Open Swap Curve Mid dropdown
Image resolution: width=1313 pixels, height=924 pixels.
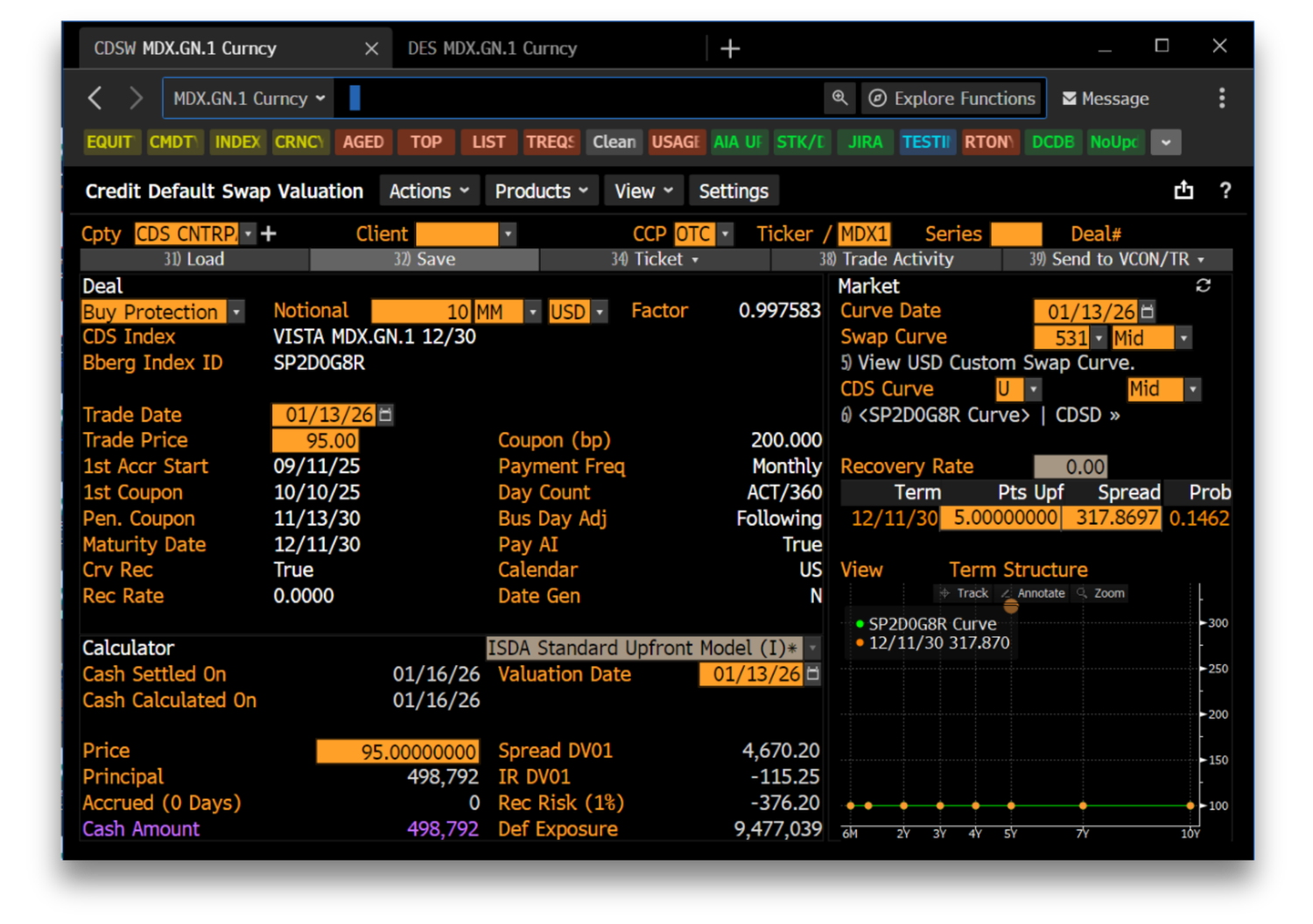[1183, 338]
